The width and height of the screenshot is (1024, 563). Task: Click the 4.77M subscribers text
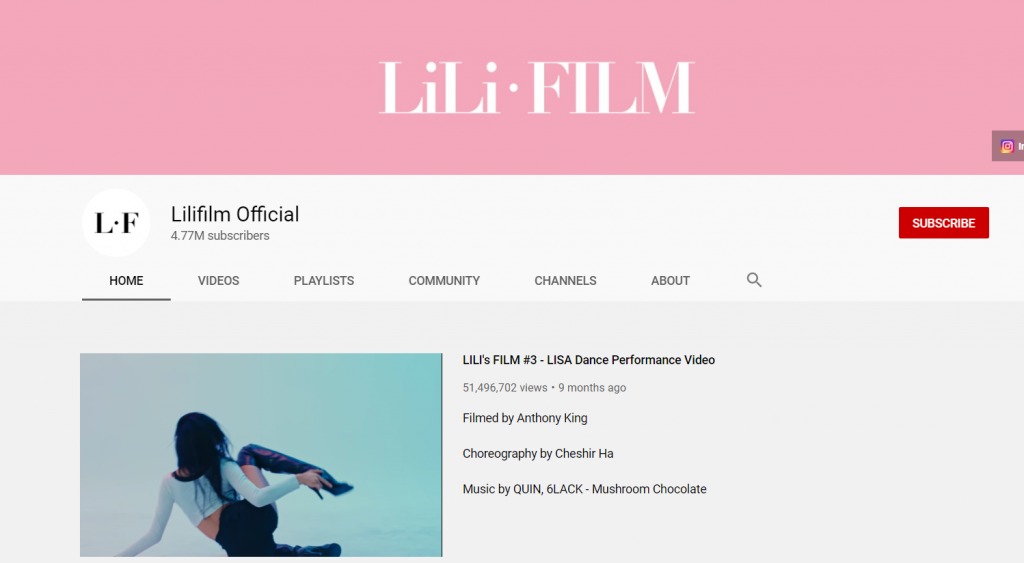pyautogui.click(x=220, y=236)
